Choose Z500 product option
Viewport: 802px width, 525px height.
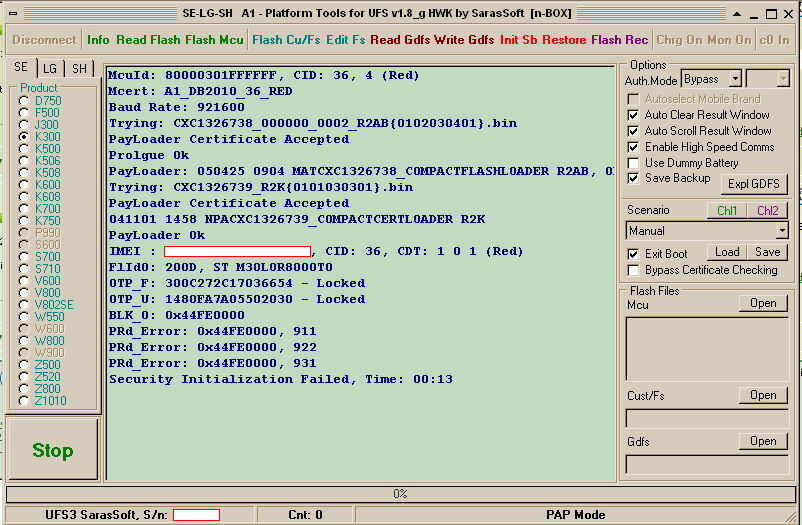pos(24,365)
